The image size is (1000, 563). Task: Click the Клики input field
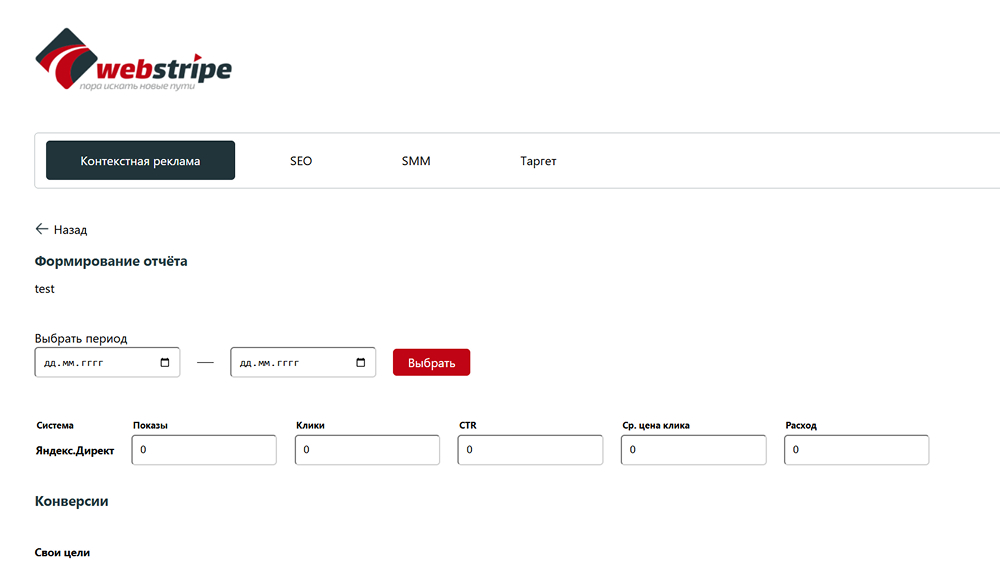(367, 450)
